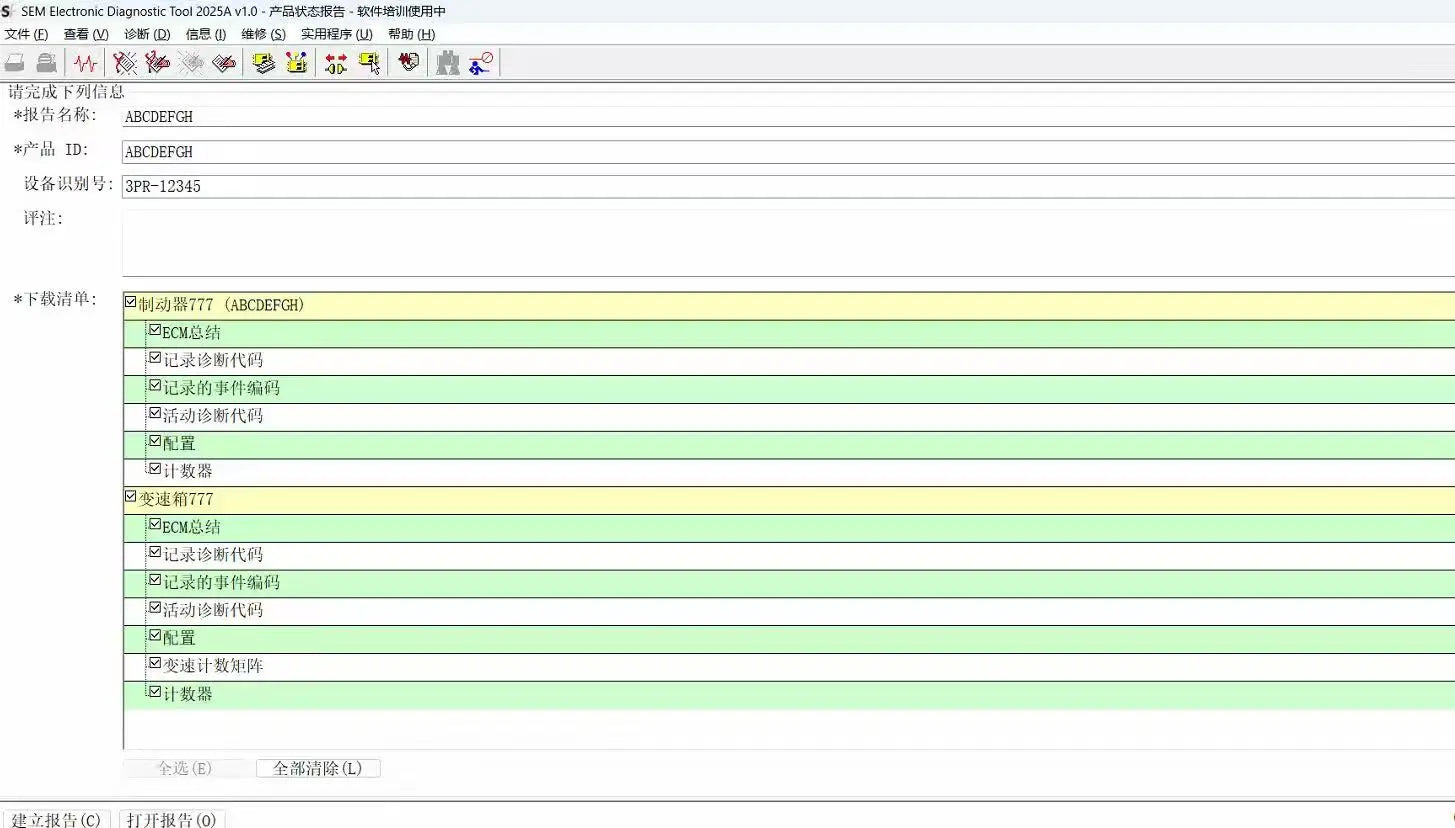
Task: Open the Status Tool waveform icon
Action: click(x=86, y=63)
